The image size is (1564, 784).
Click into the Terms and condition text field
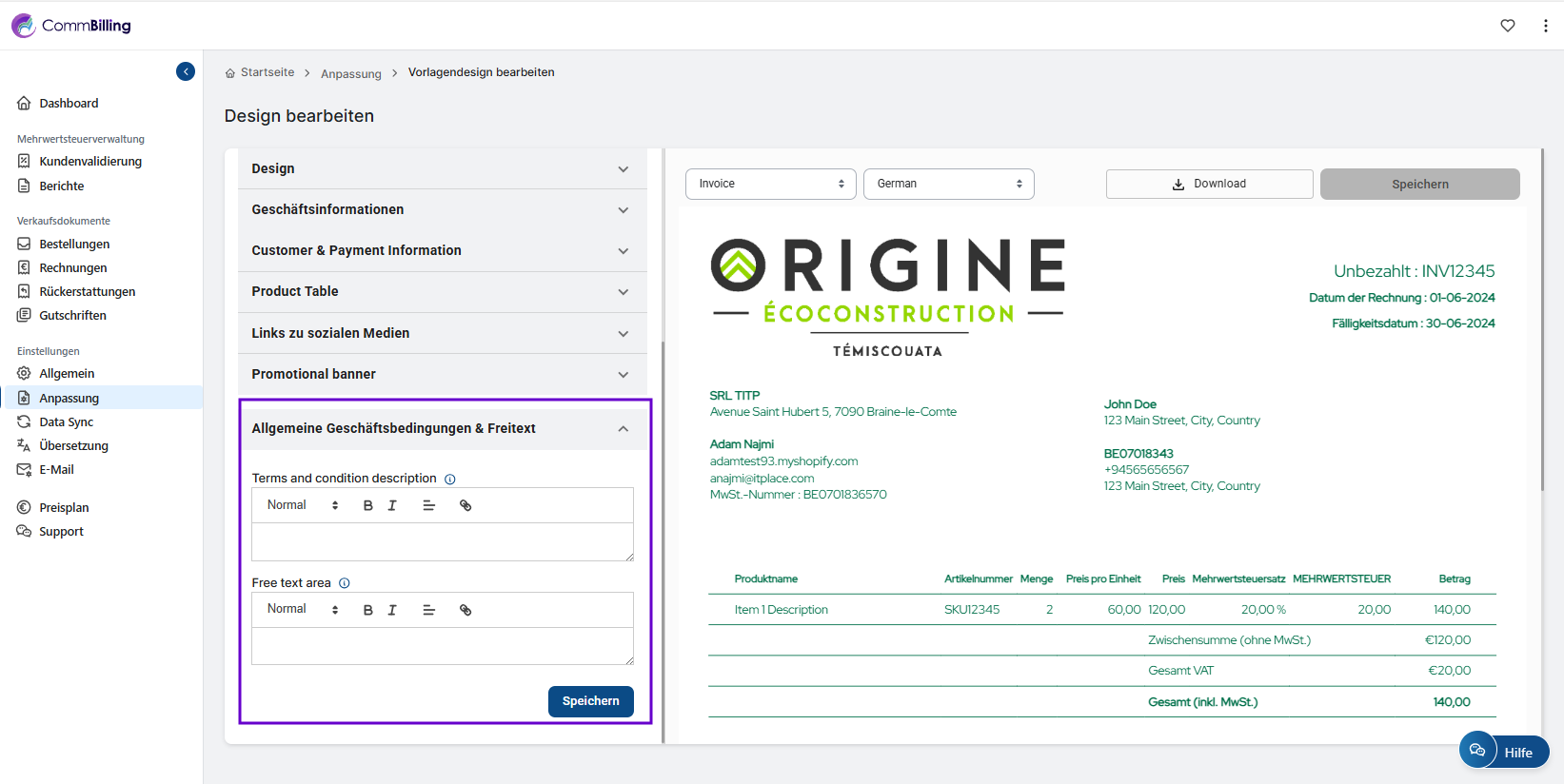[442, 541]
